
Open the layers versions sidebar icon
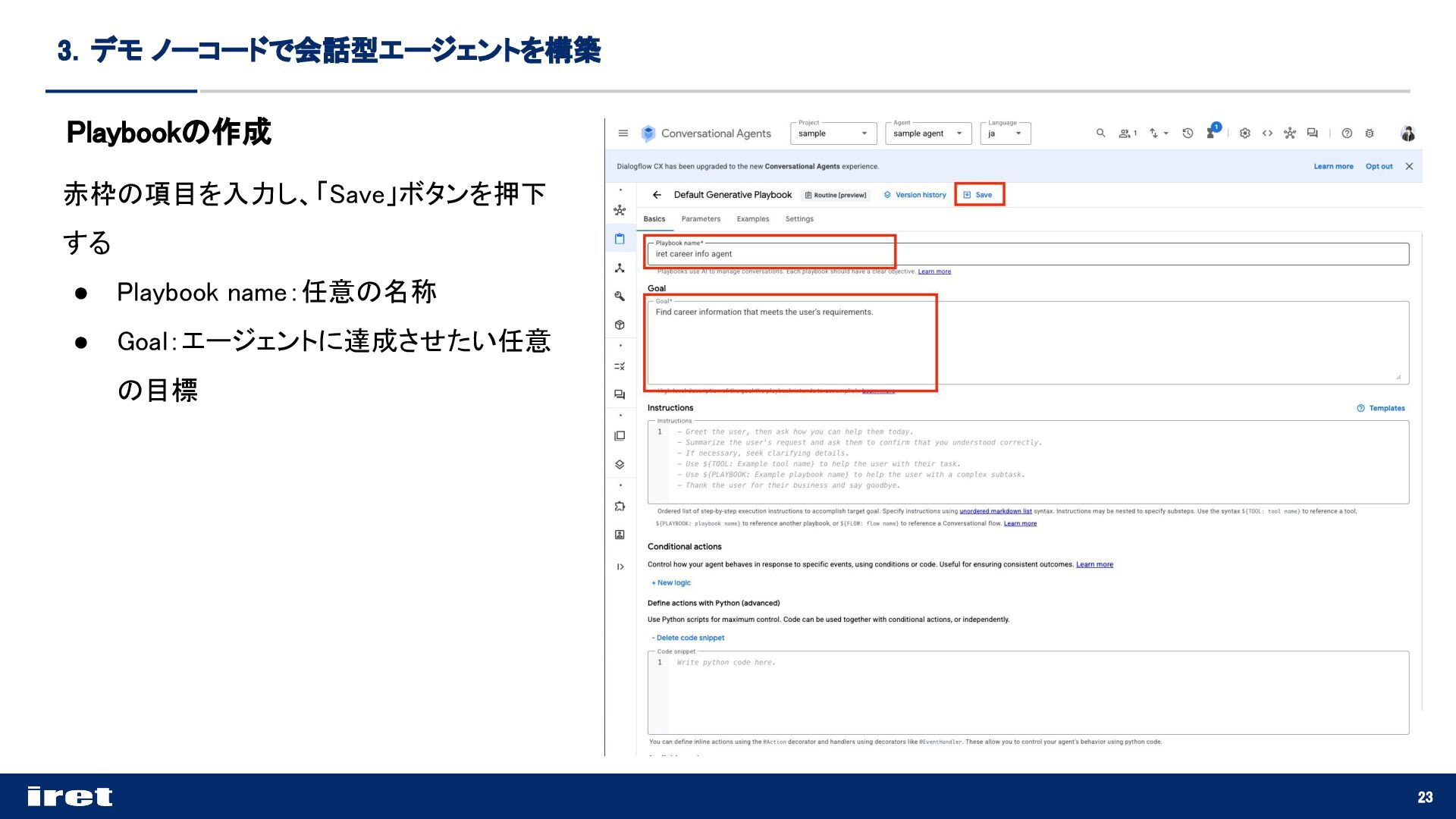pos(620,464)
